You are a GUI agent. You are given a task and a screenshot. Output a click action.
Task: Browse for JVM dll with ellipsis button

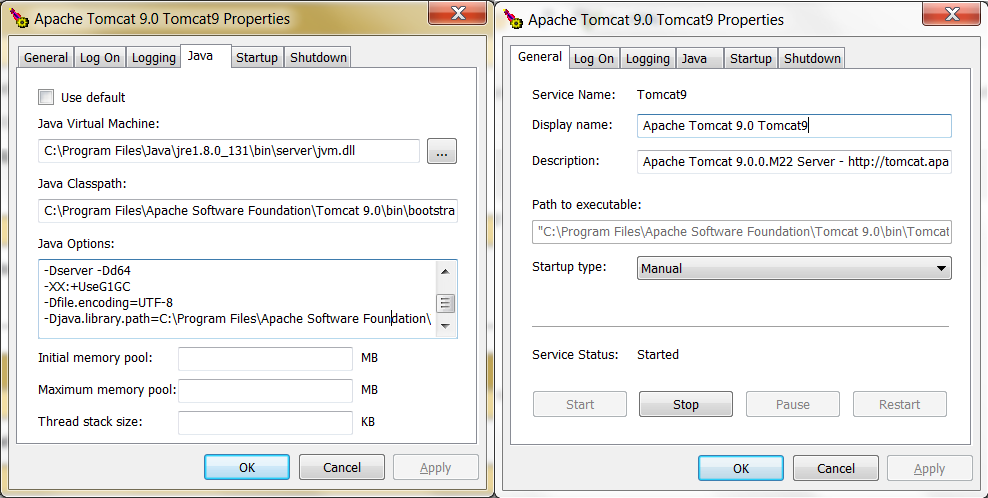pyautogui.click(x=442, y=151)
